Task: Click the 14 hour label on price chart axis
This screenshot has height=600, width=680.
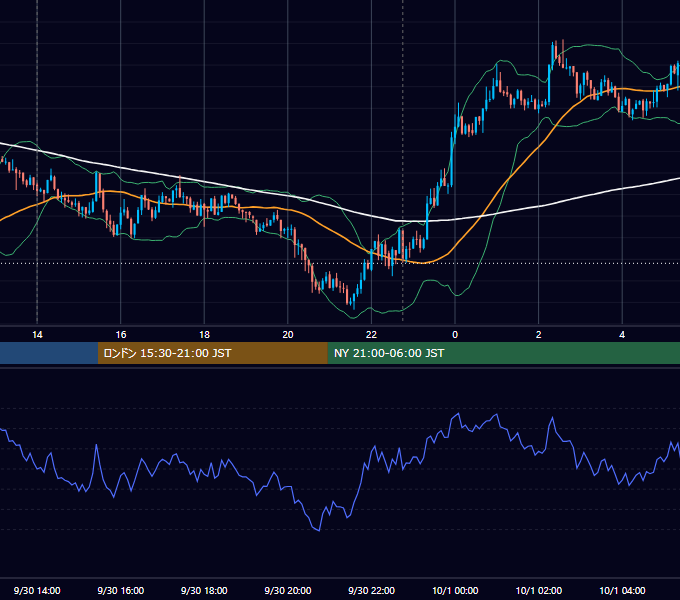Action: pyautogui.click(x=37, y=335)
